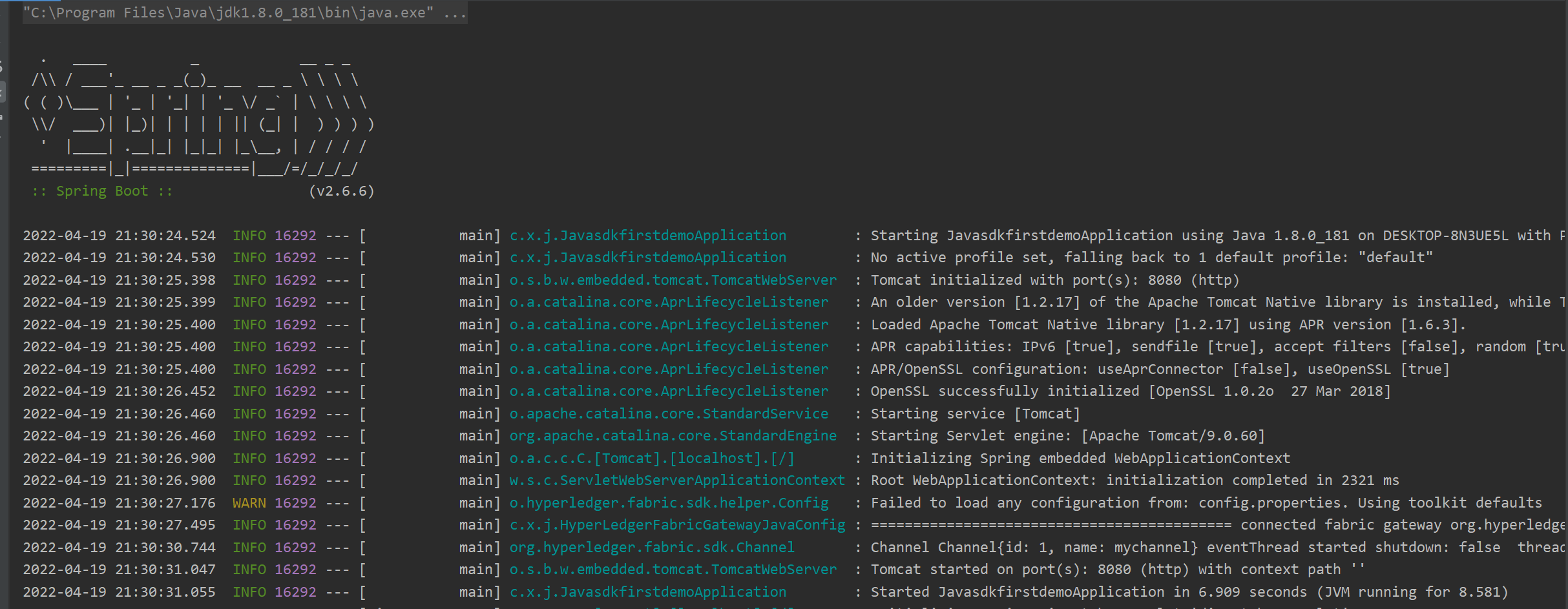Click ServletWebServerApplicationContext logger link
Viewport: 1568px width, 609px height.
676,480
